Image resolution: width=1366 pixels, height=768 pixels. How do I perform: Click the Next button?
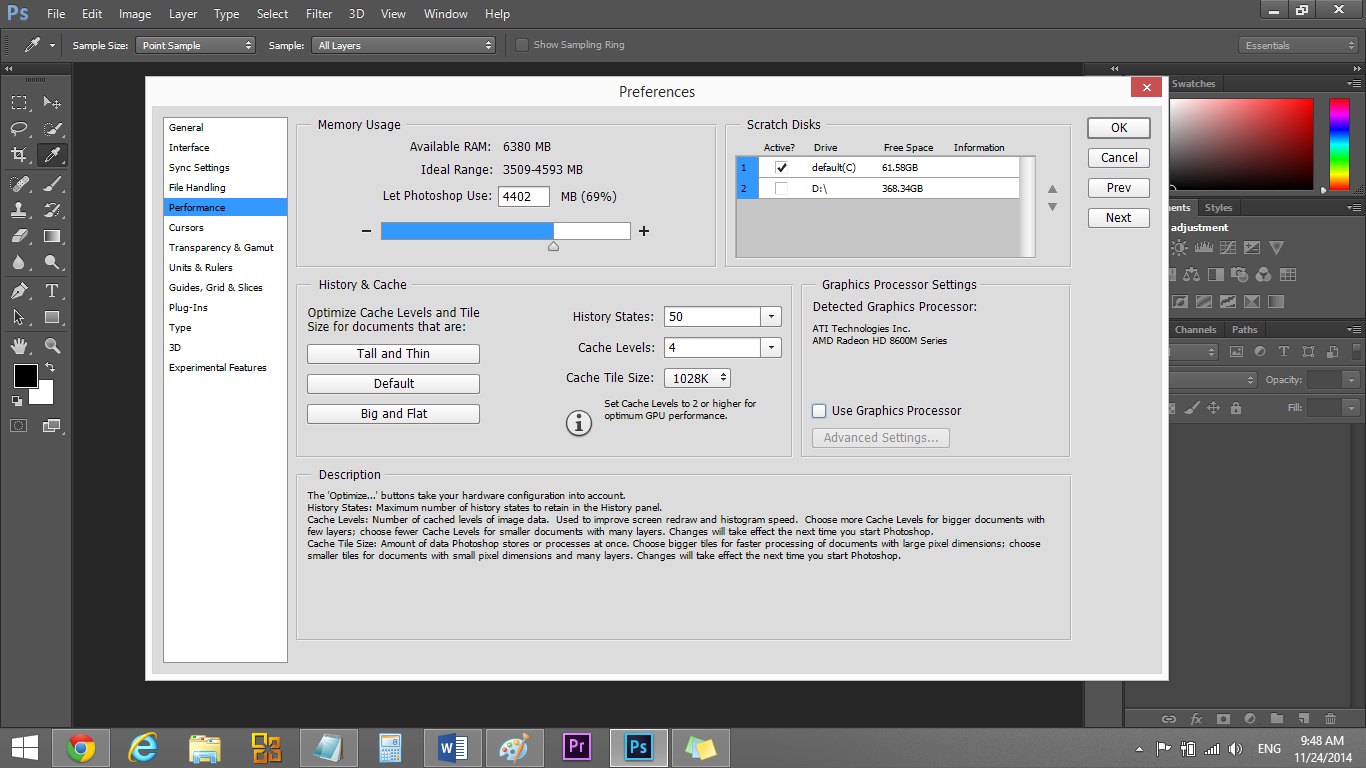[1119, 218]
